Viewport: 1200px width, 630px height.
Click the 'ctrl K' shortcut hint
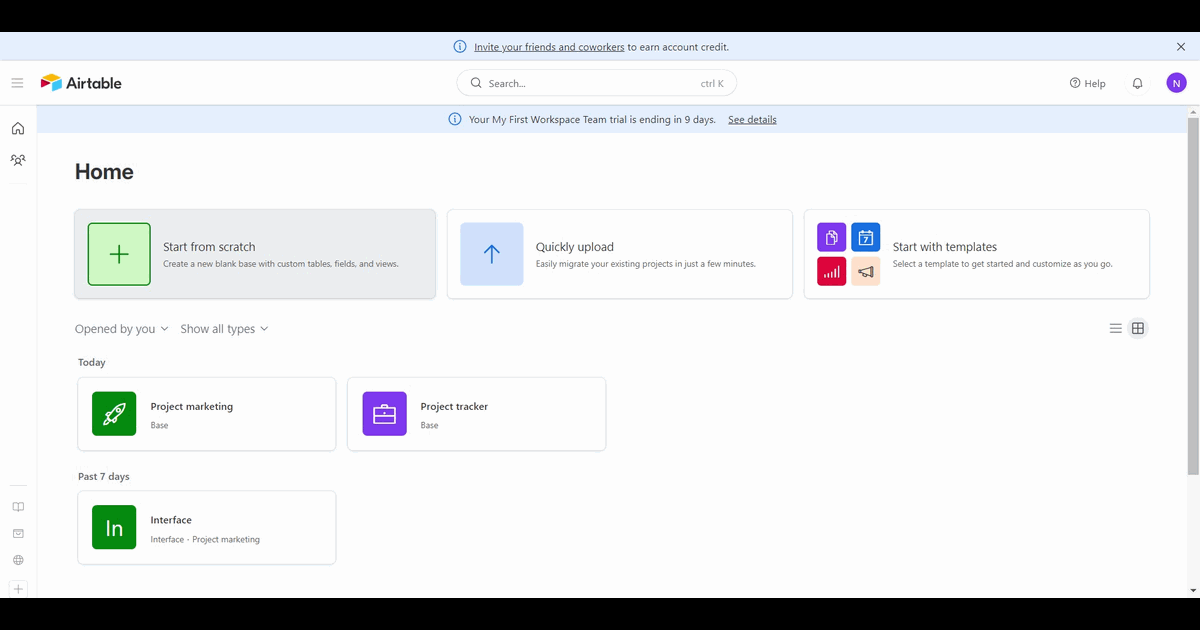[x=712, y=84]
